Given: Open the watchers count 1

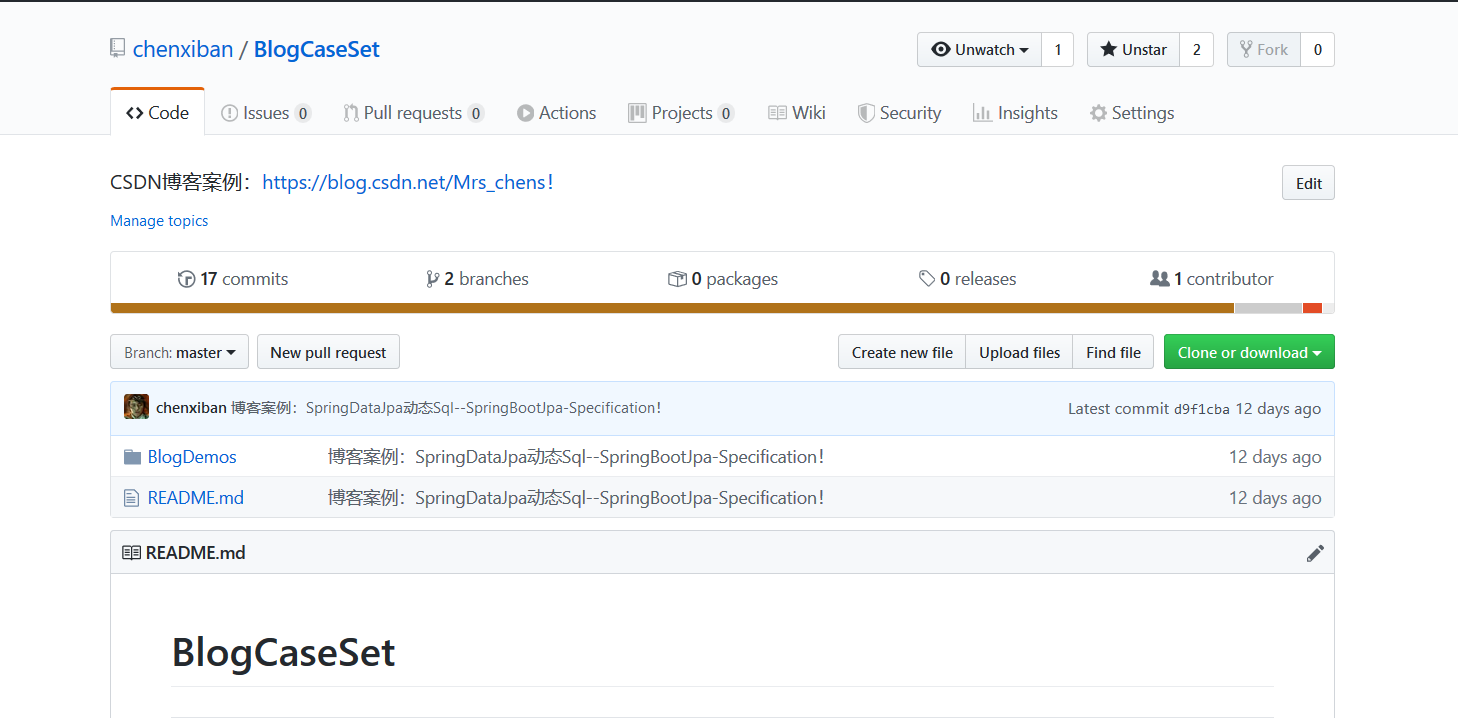Looking at the screenshot, I should 1058,50.
